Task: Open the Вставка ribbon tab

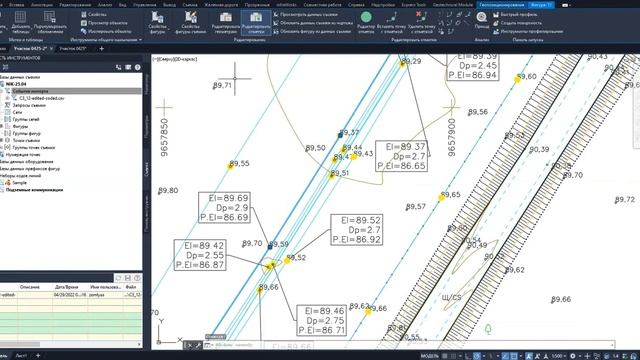Action: (x=16, y=5)
